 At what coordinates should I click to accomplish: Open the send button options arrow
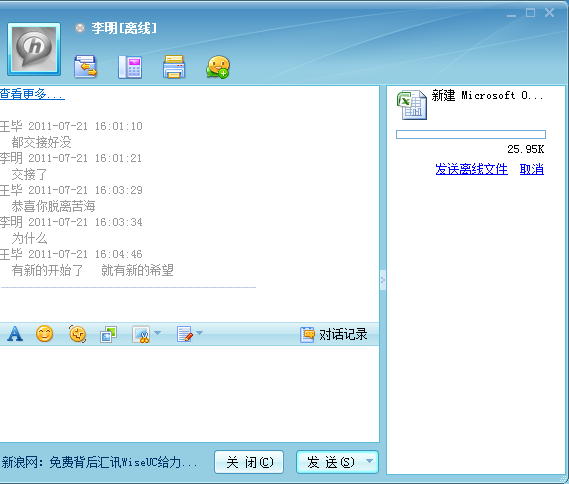(x=369, y=461)
